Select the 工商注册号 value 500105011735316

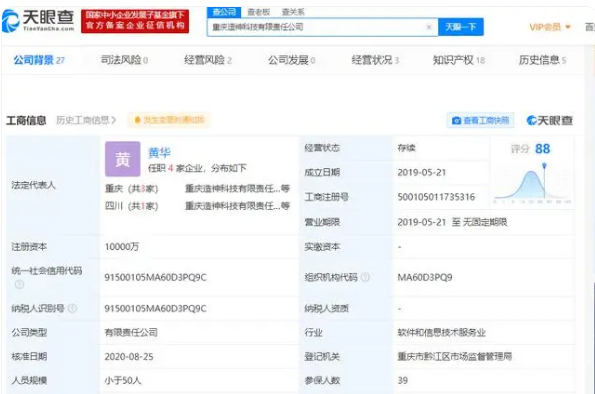[436, 197]
